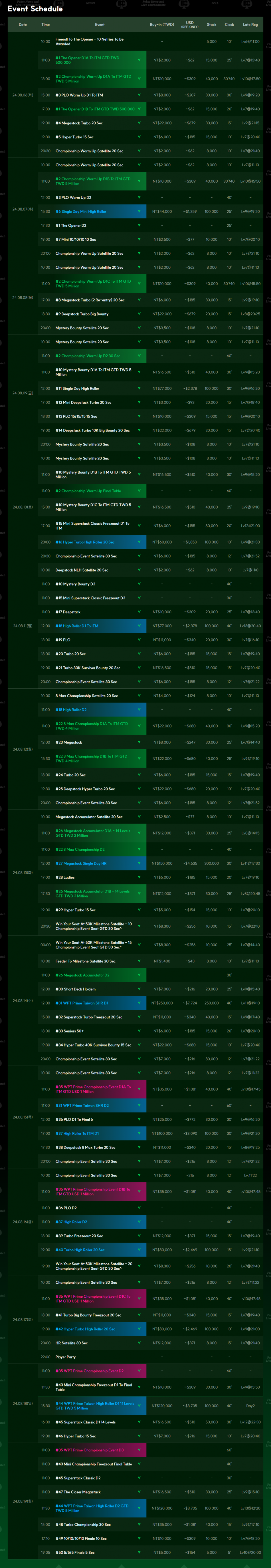Toggle the #13 PLO 15/15/15 15 Sec dropdown arrow
Screen dimensions: 271x1568
click(139, 416)
